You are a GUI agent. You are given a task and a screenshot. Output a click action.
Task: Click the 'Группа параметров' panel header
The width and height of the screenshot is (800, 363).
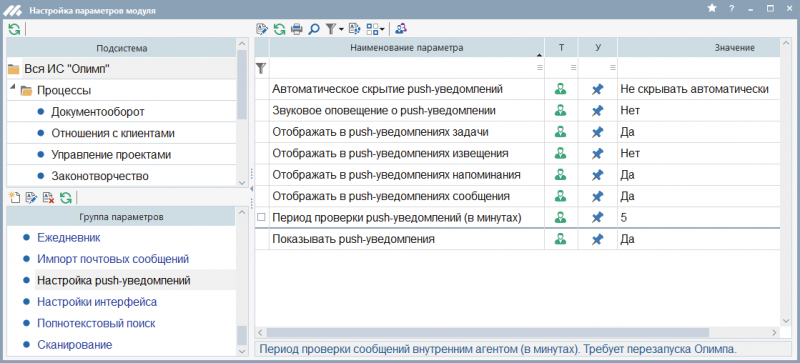point(121,217)
